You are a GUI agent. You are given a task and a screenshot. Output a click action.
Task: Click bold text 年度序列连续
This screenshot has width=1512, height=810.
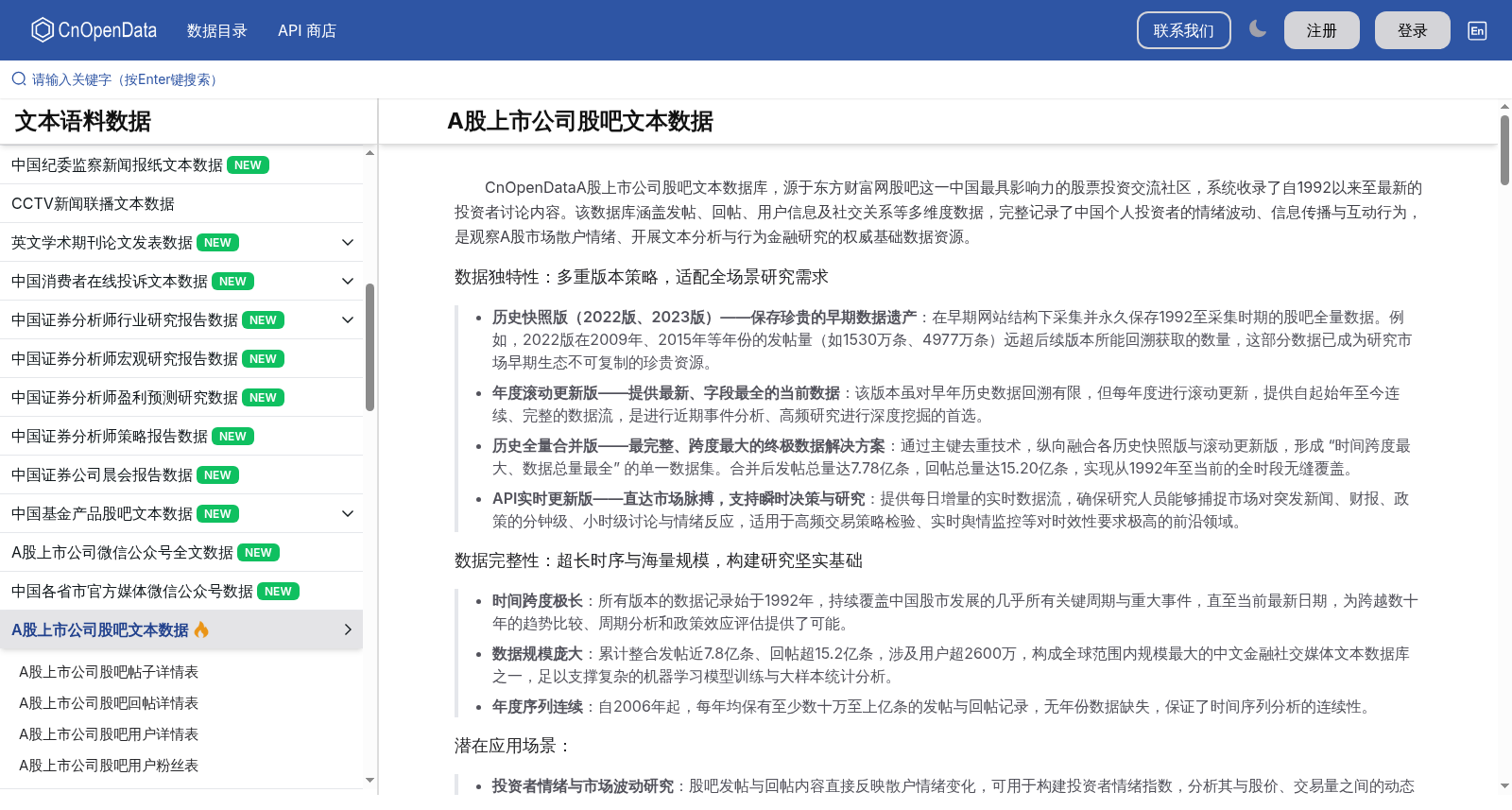[538, 706]
